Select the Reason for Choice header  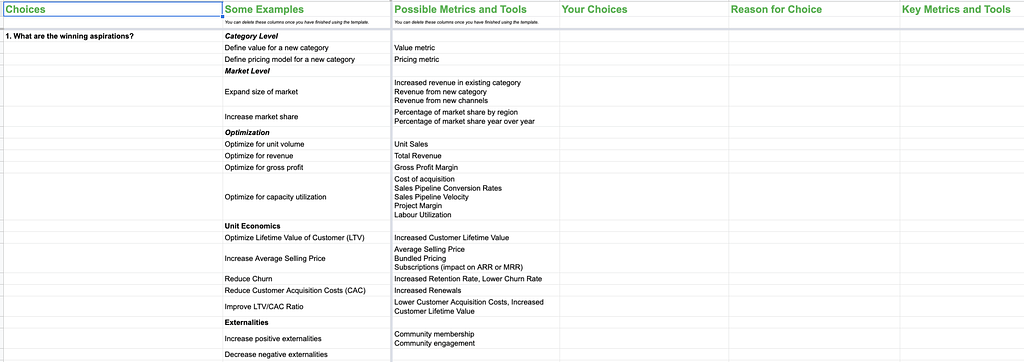814,9
